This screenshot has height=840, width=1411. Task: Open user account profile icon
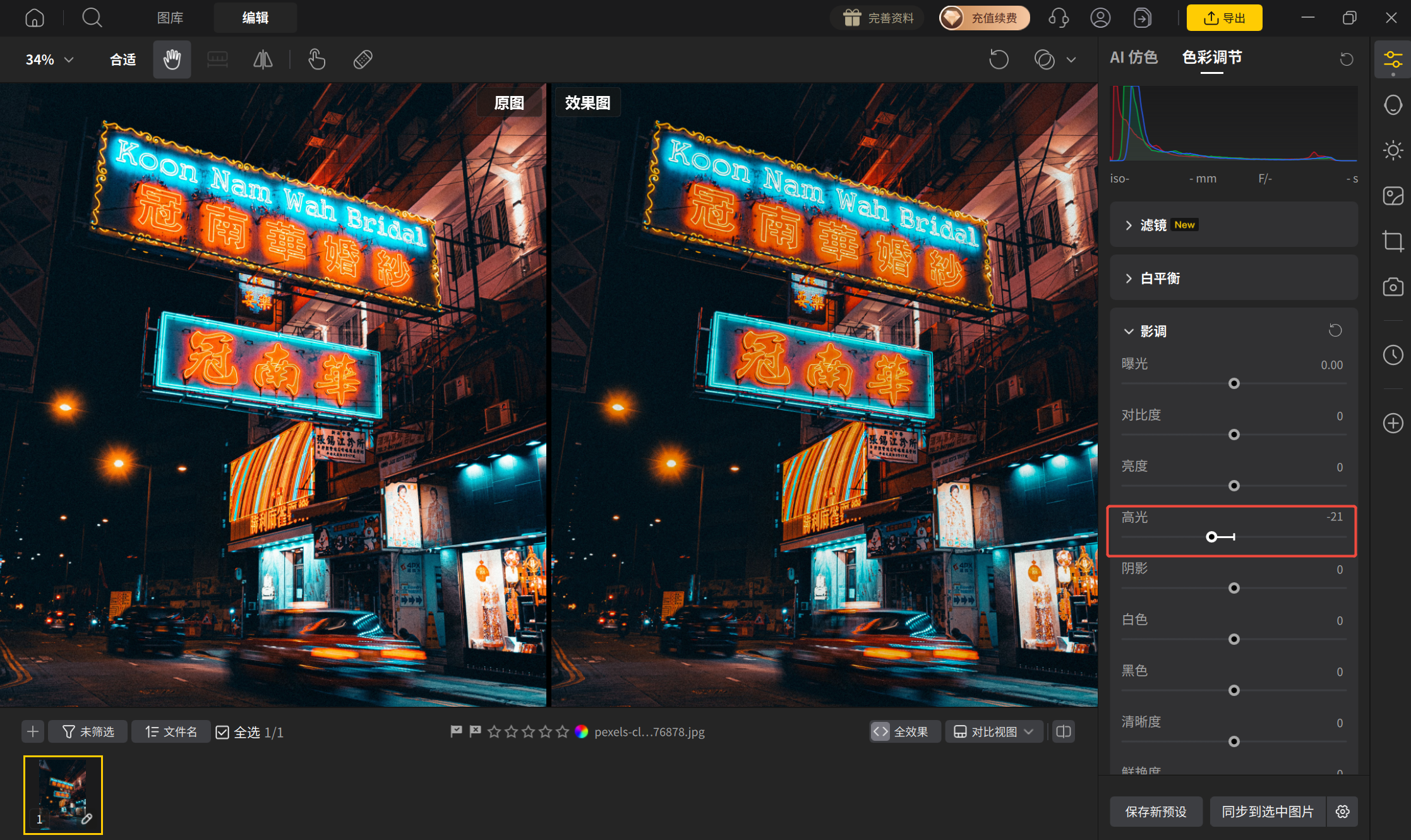tap(1100, 18)
